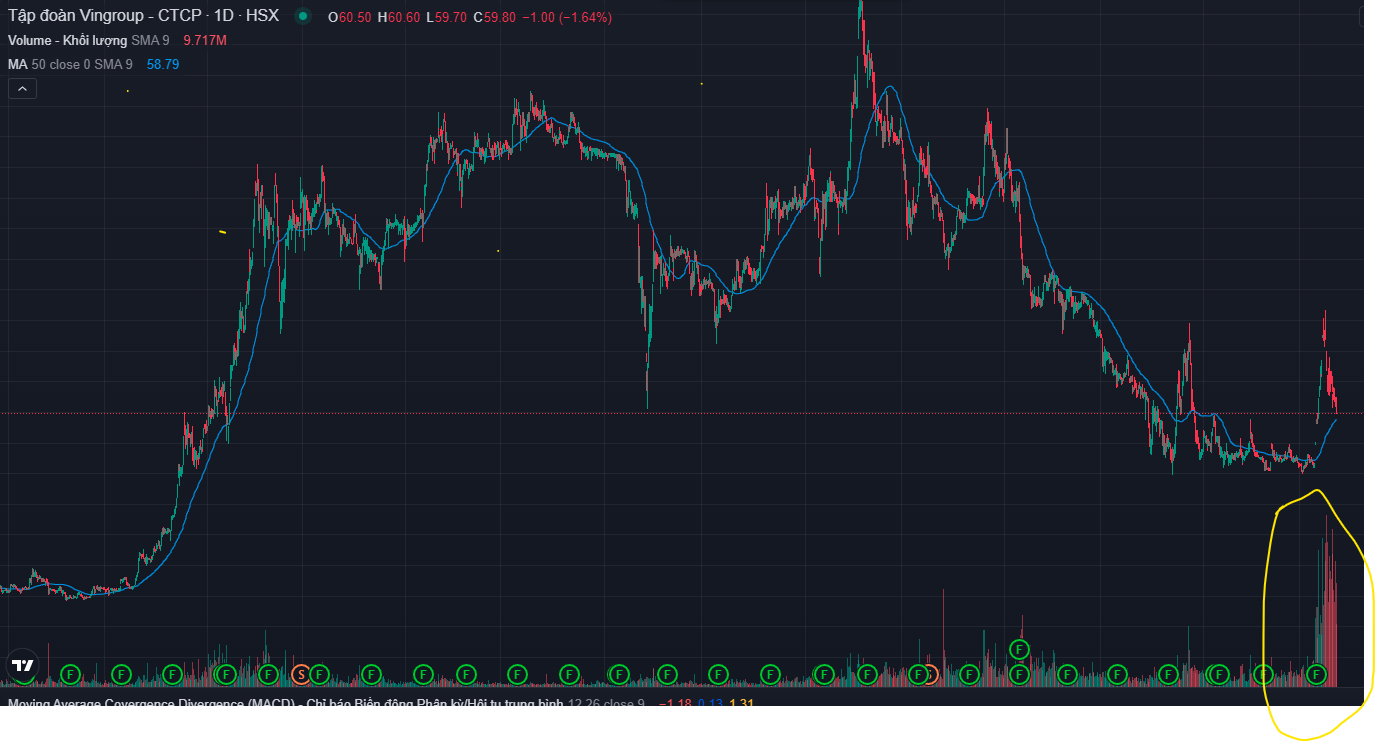
Task: Click the red MACD value −1.18
Action: coord(676,705)
